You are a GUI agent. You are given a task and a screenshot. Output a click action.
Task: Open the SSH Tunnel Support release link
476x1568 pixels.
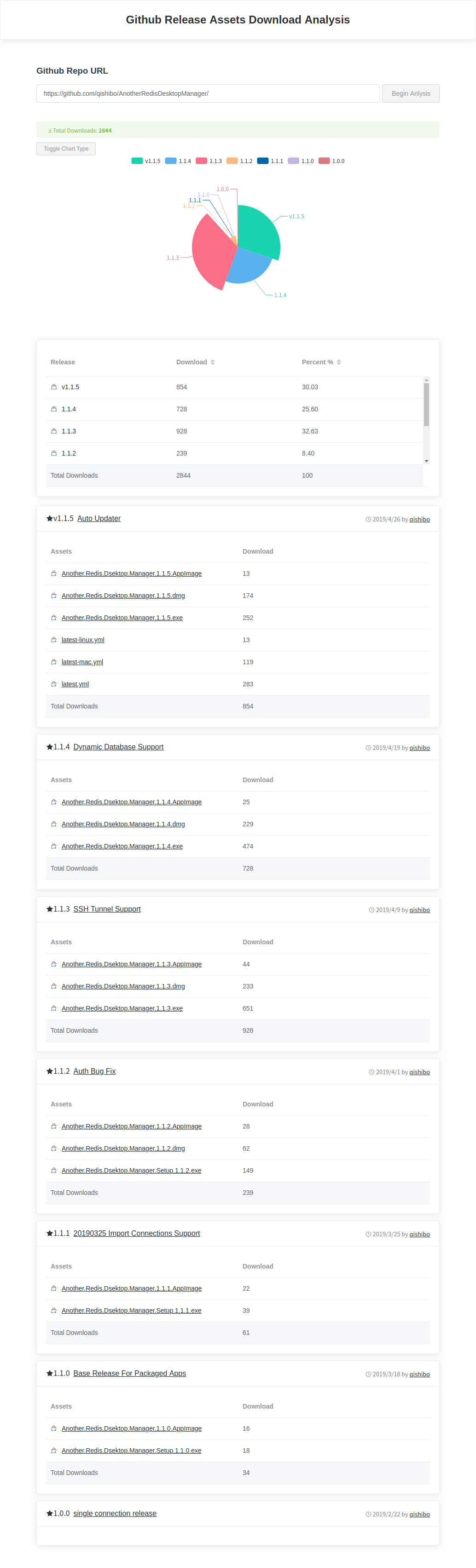(x=106, y=909)
